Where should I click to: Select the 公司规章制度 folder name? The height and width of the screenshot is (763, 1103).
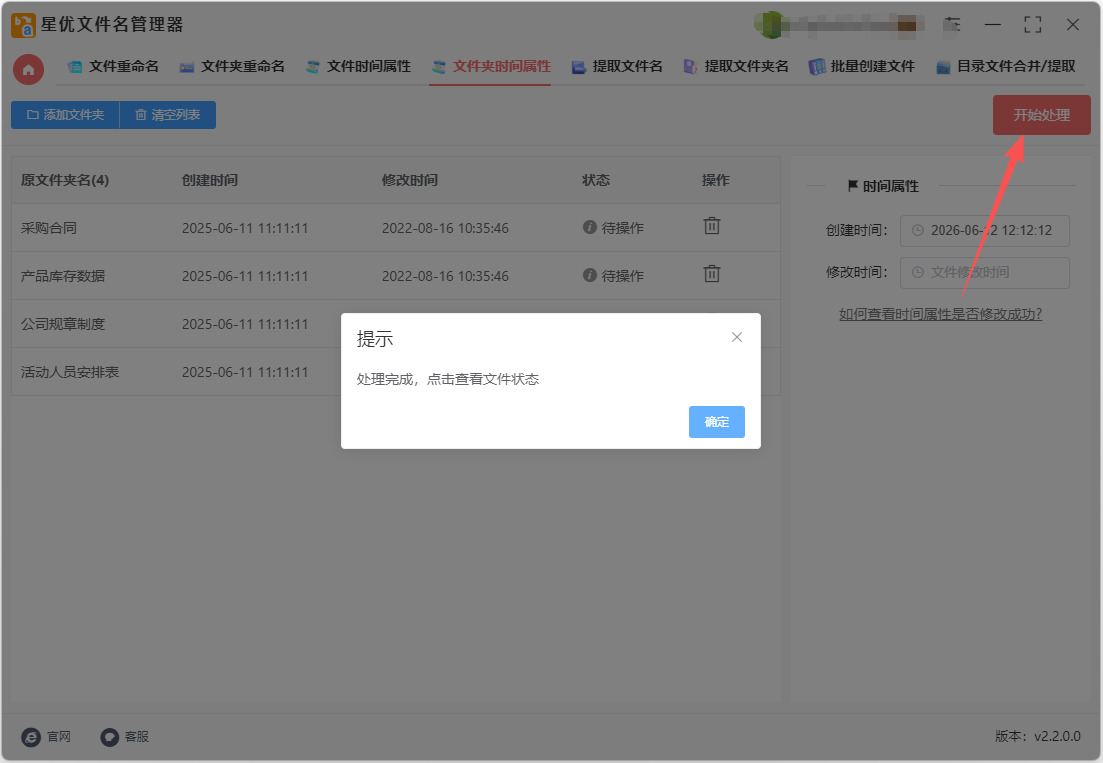63,323
